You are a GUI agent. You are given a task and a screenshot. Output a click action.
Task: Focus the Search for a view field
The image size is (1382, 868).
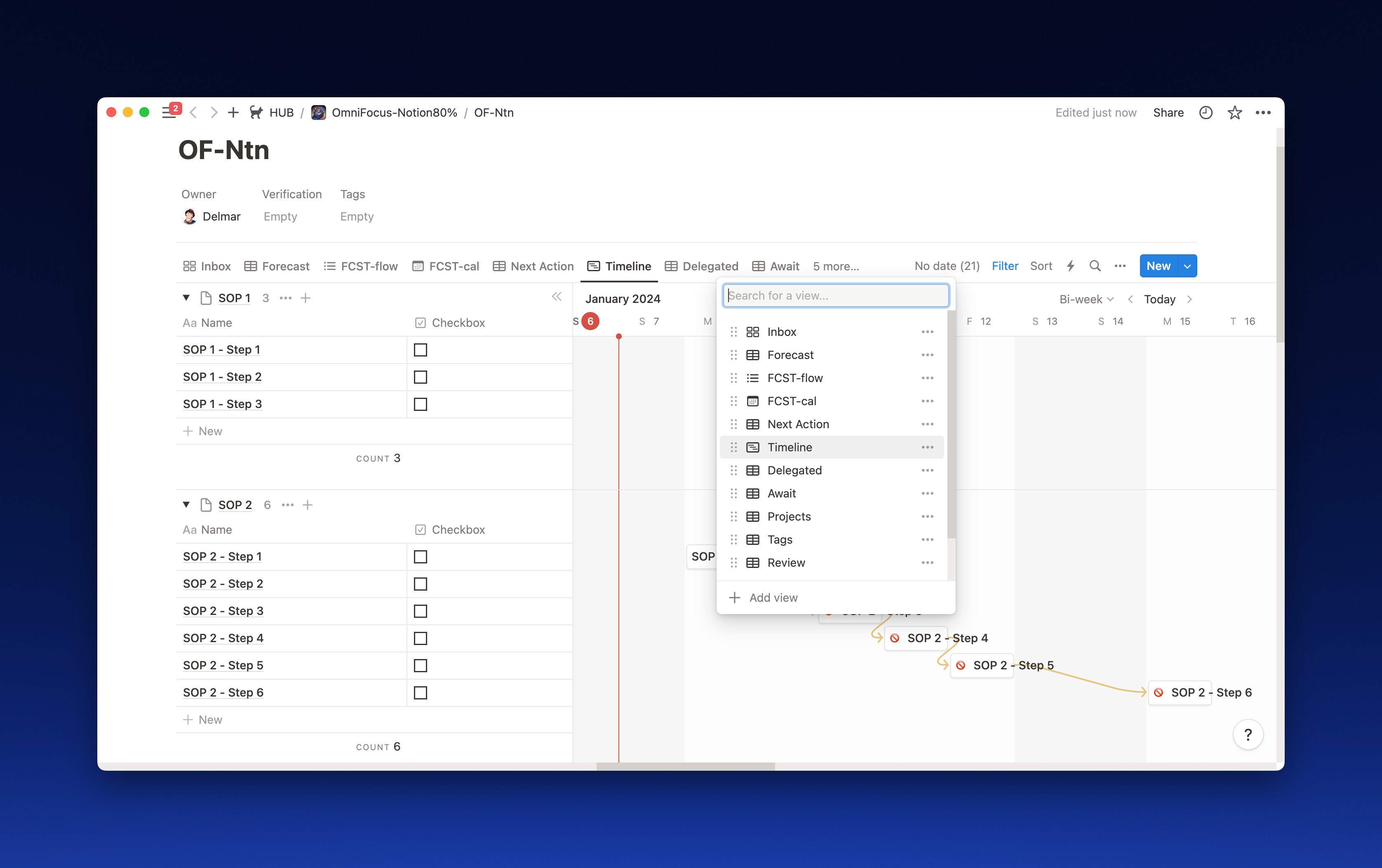(x=835, y=296)
